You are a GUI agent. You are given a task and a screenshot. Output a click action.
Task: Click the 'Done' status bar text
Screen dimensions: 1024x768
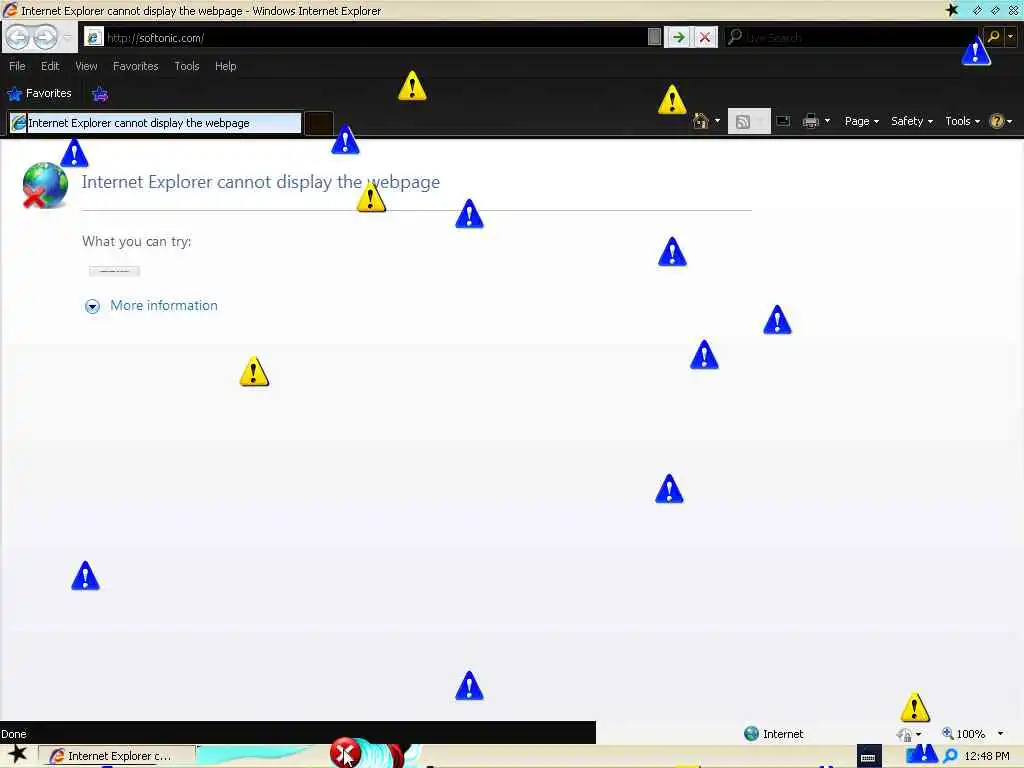tap(14, 734)
